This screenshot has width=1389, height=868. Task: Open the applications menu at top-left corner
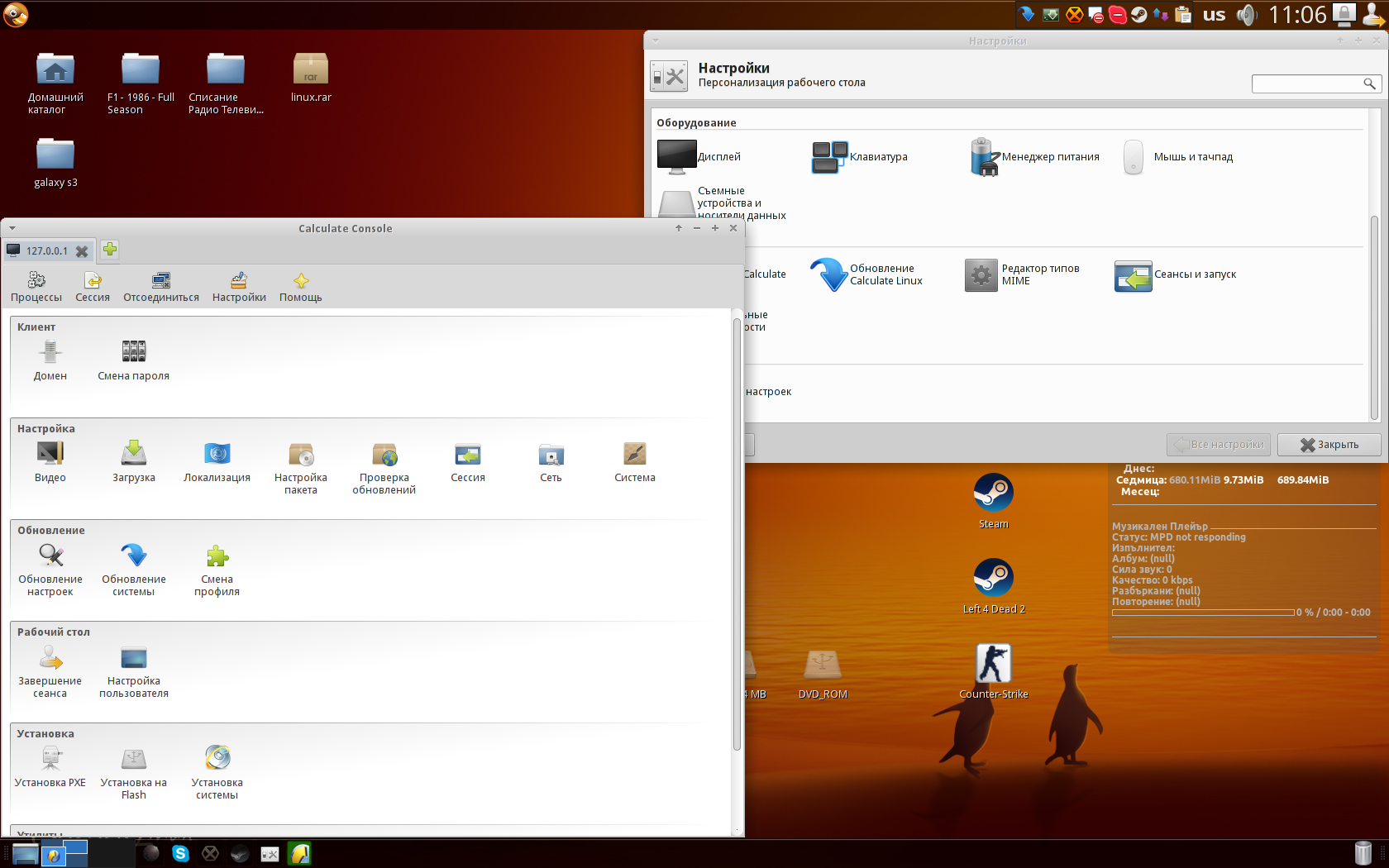(x=15, y=15)
